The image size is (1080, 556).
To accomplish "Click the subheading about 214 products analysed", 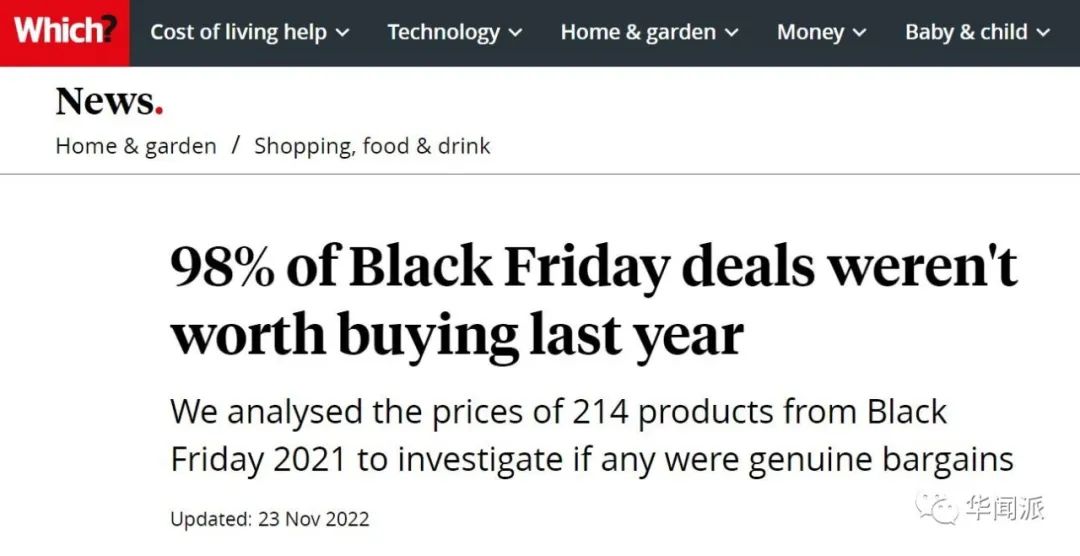I will tap(592, 435).
